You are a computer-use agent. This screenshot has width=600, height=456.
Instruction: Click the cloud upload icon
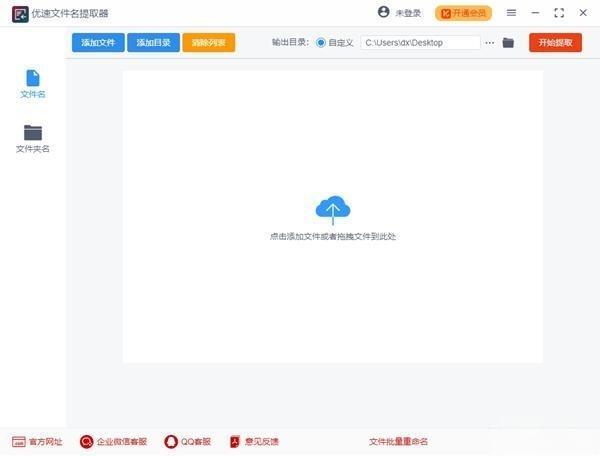pos(332,209)
